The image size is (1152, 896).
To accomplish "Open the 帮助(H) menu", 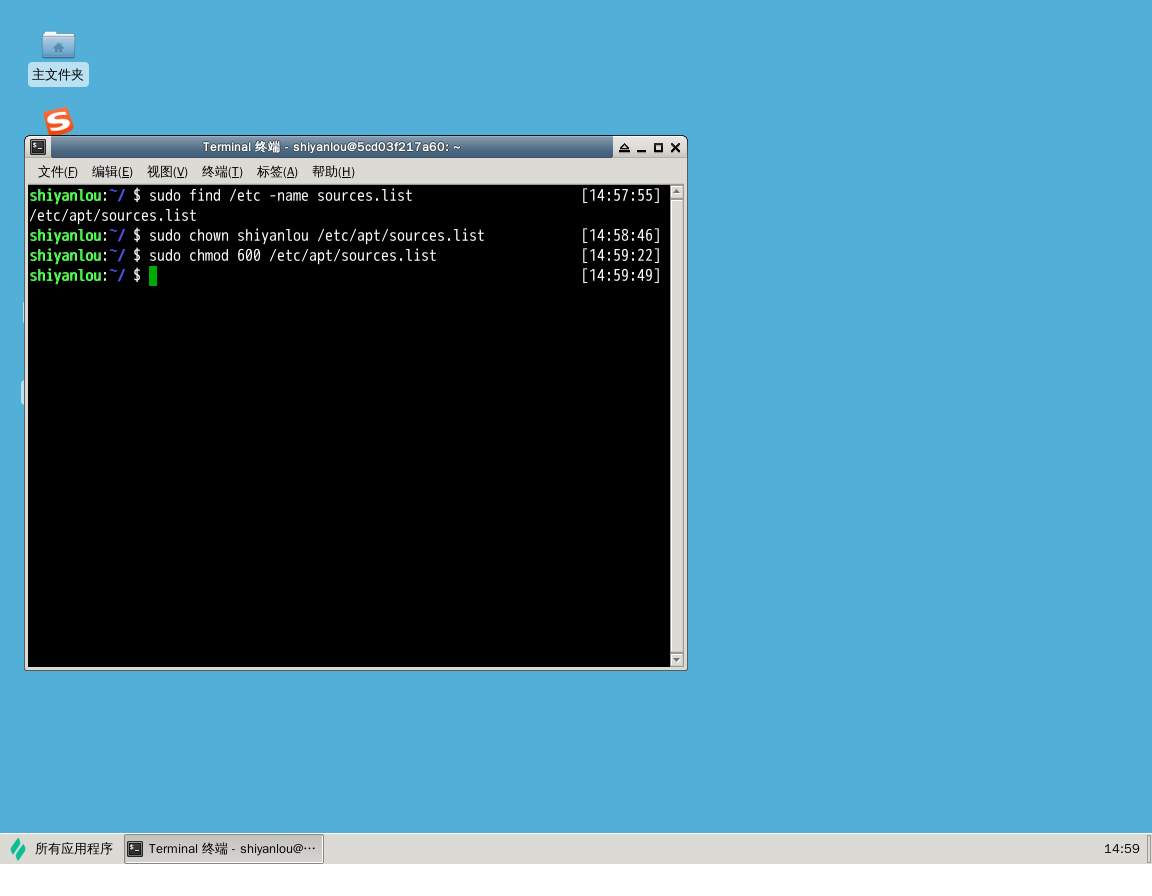I will [333, 172].
